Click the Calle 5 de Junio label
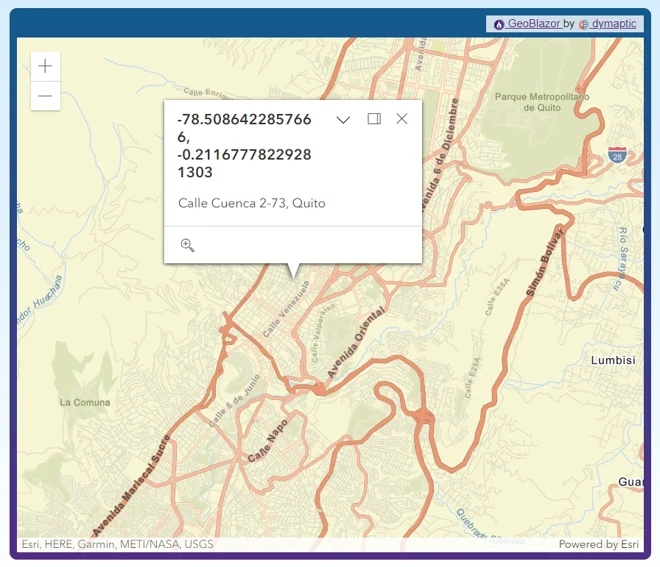Screen dimensions: 660x567 234,400
